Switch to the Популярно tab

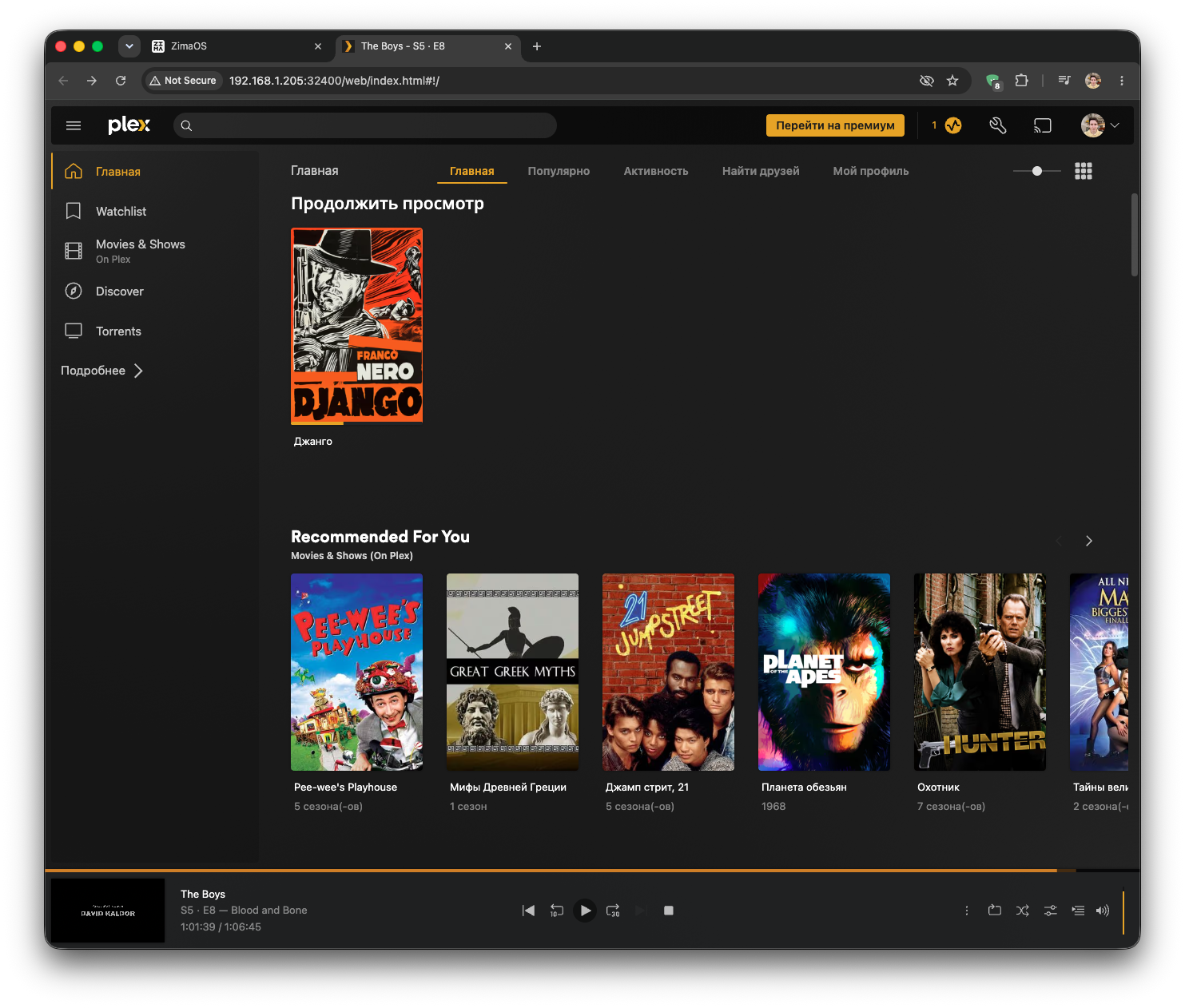click(x=559, y=171)
